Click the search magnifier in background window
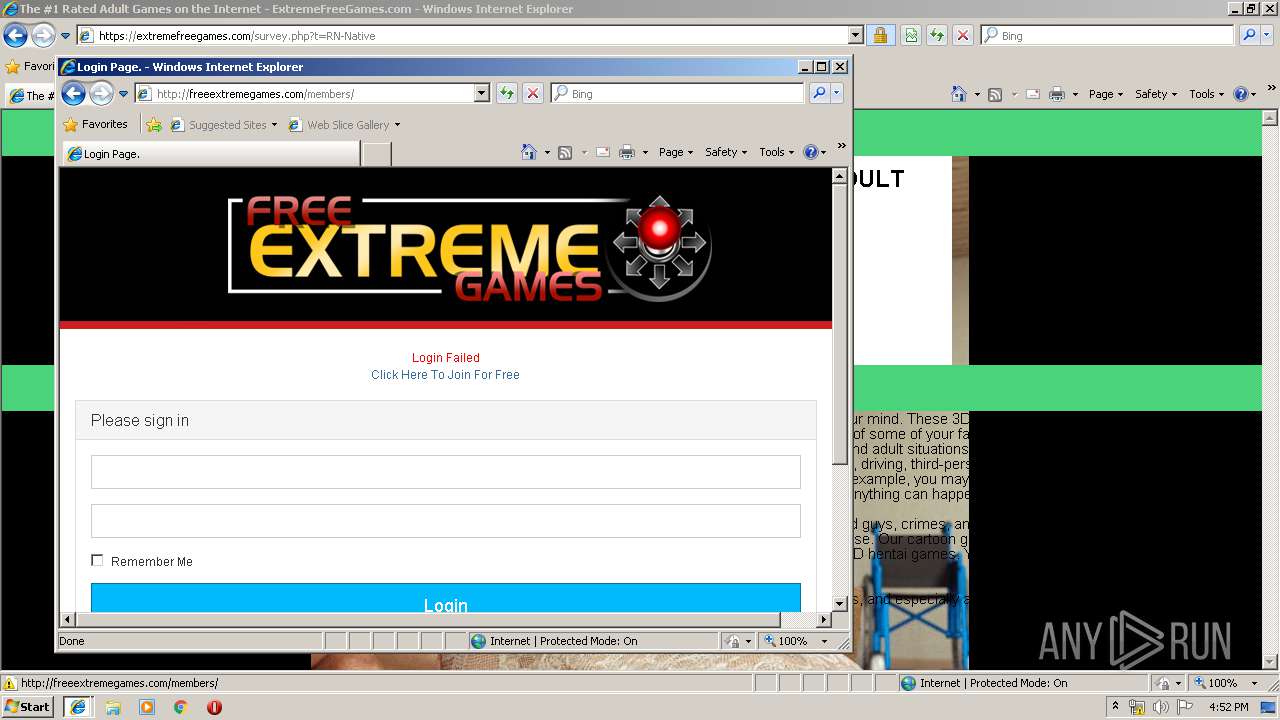 [x=1249, y=35]
